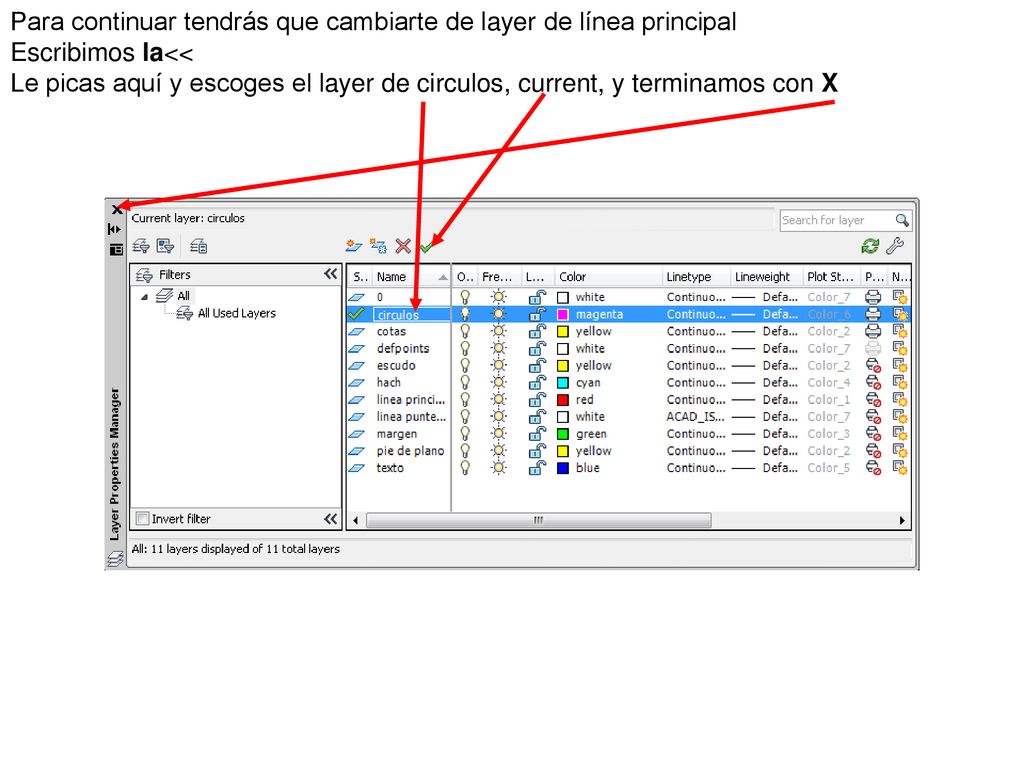Click magenta color swatch of circulos
The width and height of the screenshot is (1024, 768).
pyautogui.click(x=563, y=315)
